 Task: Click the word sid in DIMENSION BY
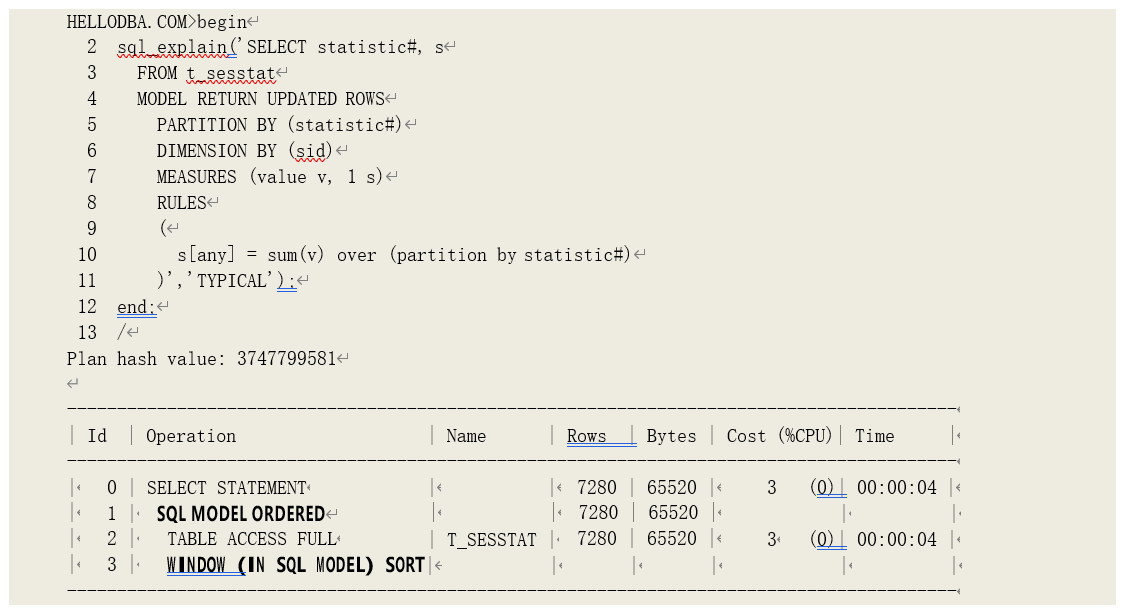tap(310, 151)
